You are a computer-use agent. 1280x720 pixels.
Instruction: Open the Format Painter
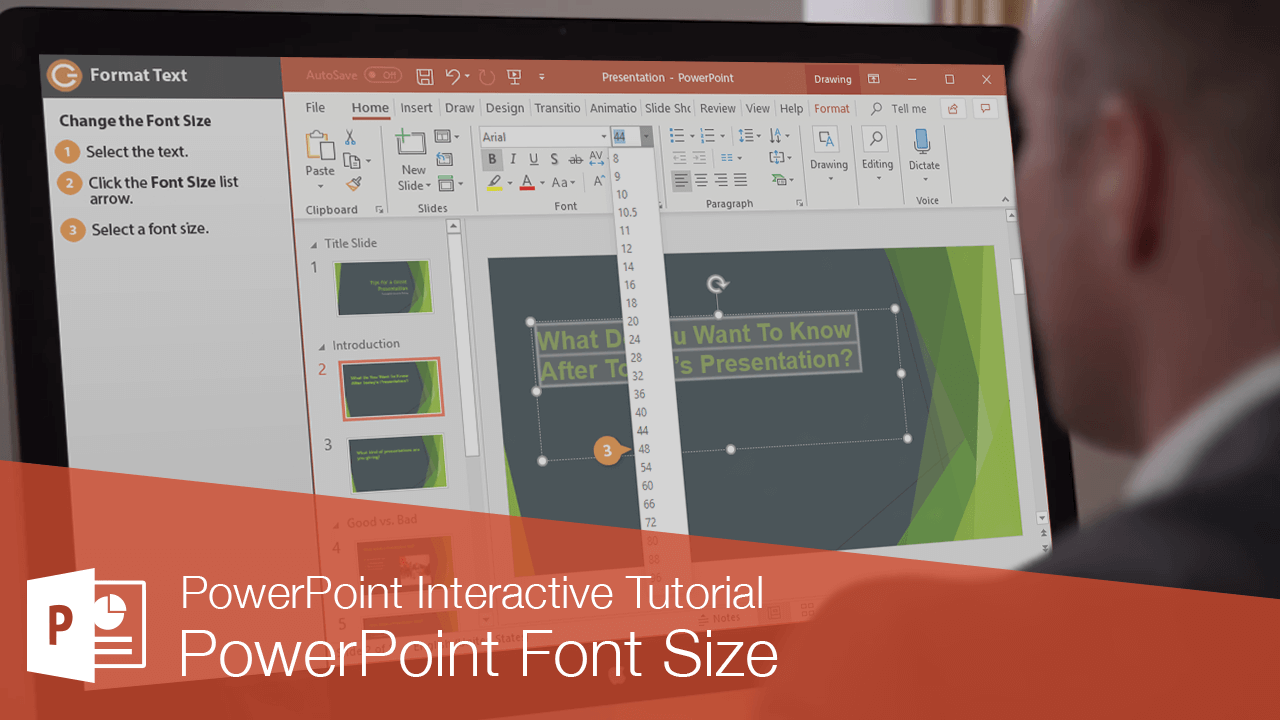coord(352,185)
